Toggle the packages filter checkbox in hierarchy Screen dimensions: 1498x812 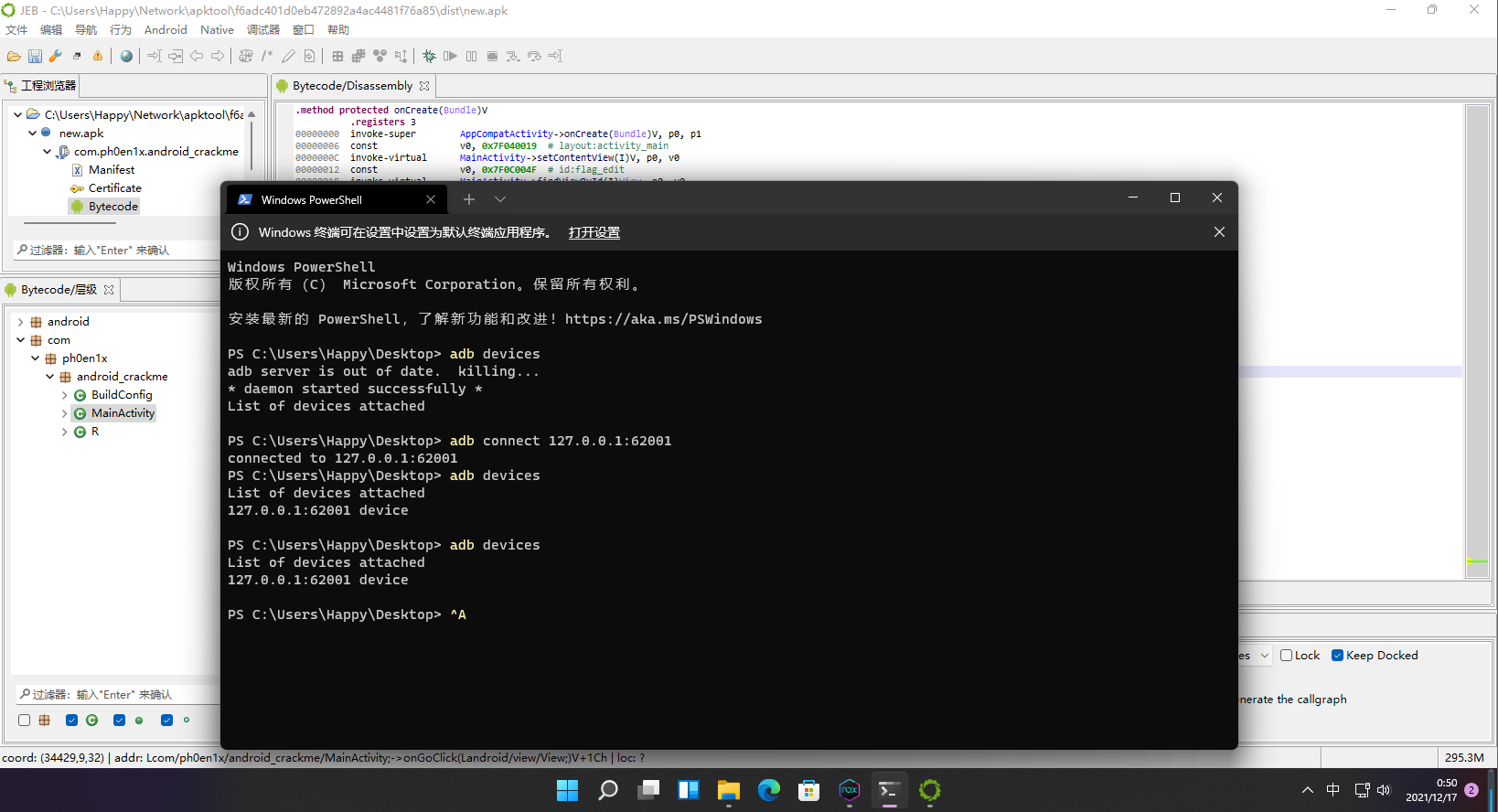pos(24,721)
